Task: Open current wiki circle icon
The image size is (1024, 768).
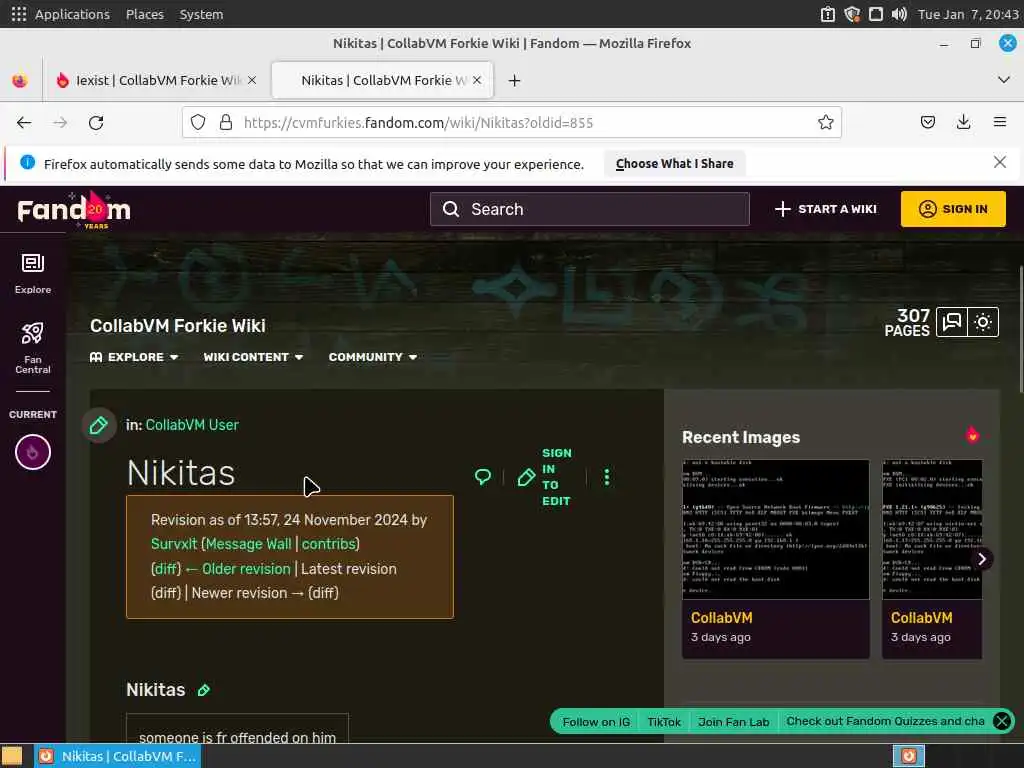Action: (33, 452)
